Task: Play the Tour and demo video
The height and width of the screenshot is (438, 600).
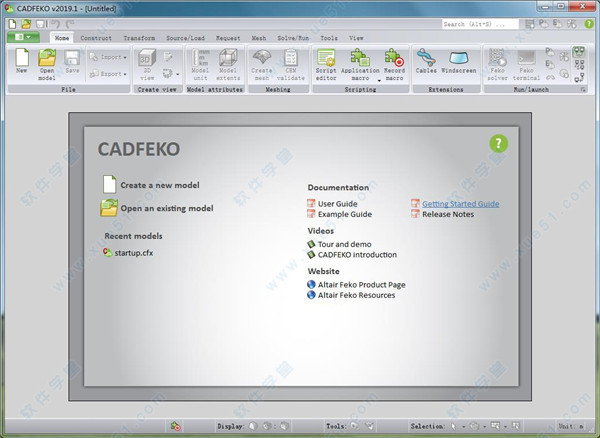Action: pyautogui.click(x=339, y=244)
